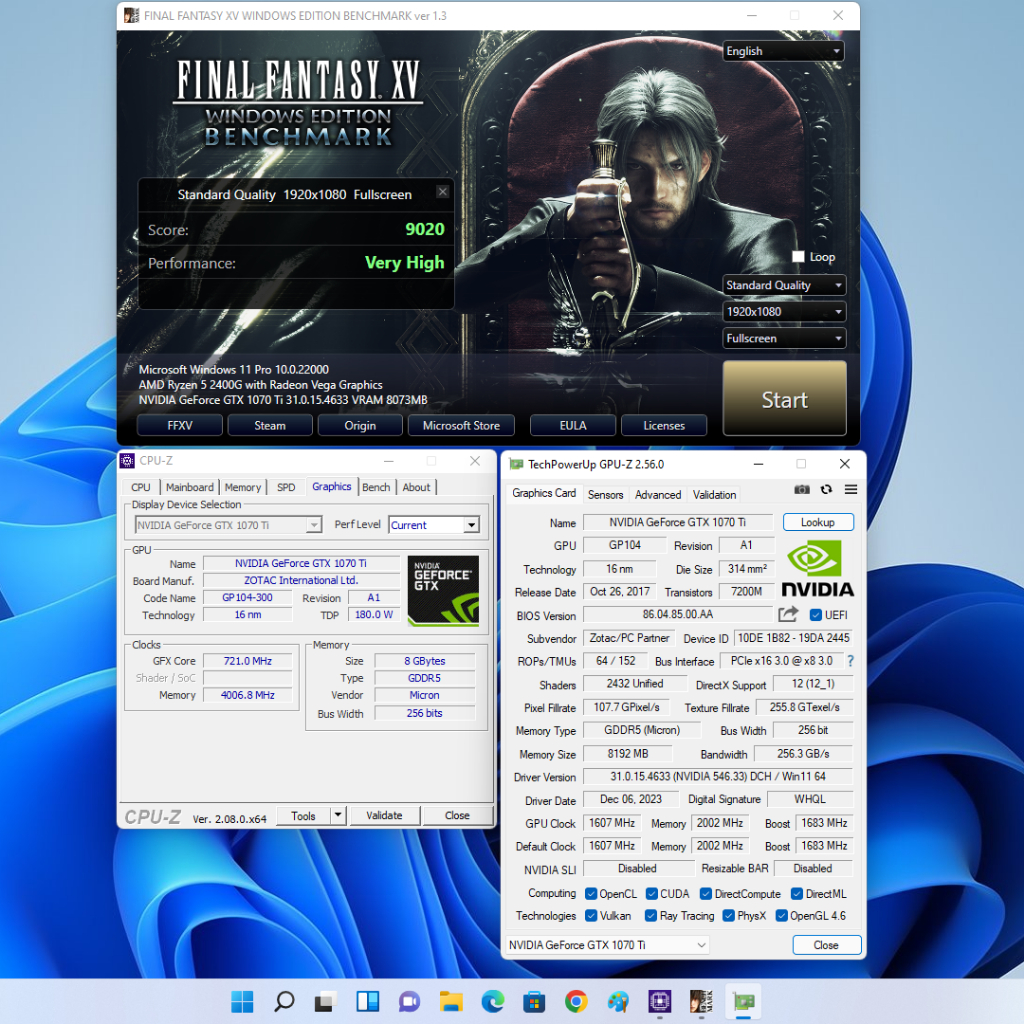Click the GPU-Z refresh icon
This screenshot has height=1024, width=1024.
(826, 490)
